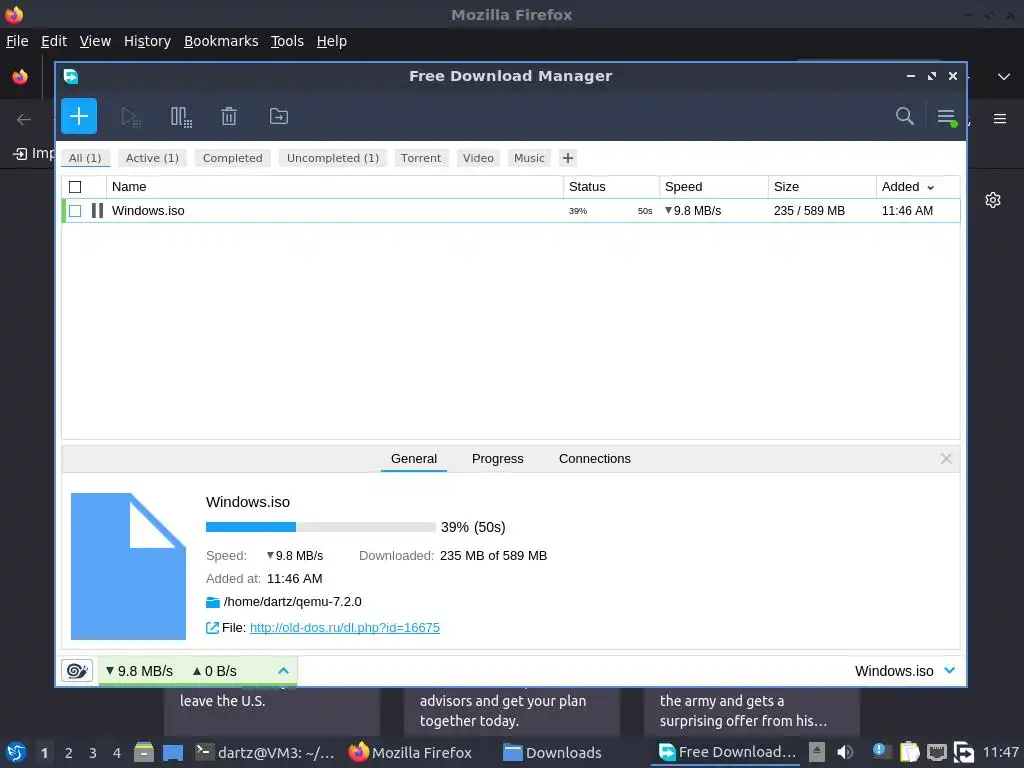Open Firefox History menu
This screenshot has height=768, width=1024.
click(x=147, y=41)
